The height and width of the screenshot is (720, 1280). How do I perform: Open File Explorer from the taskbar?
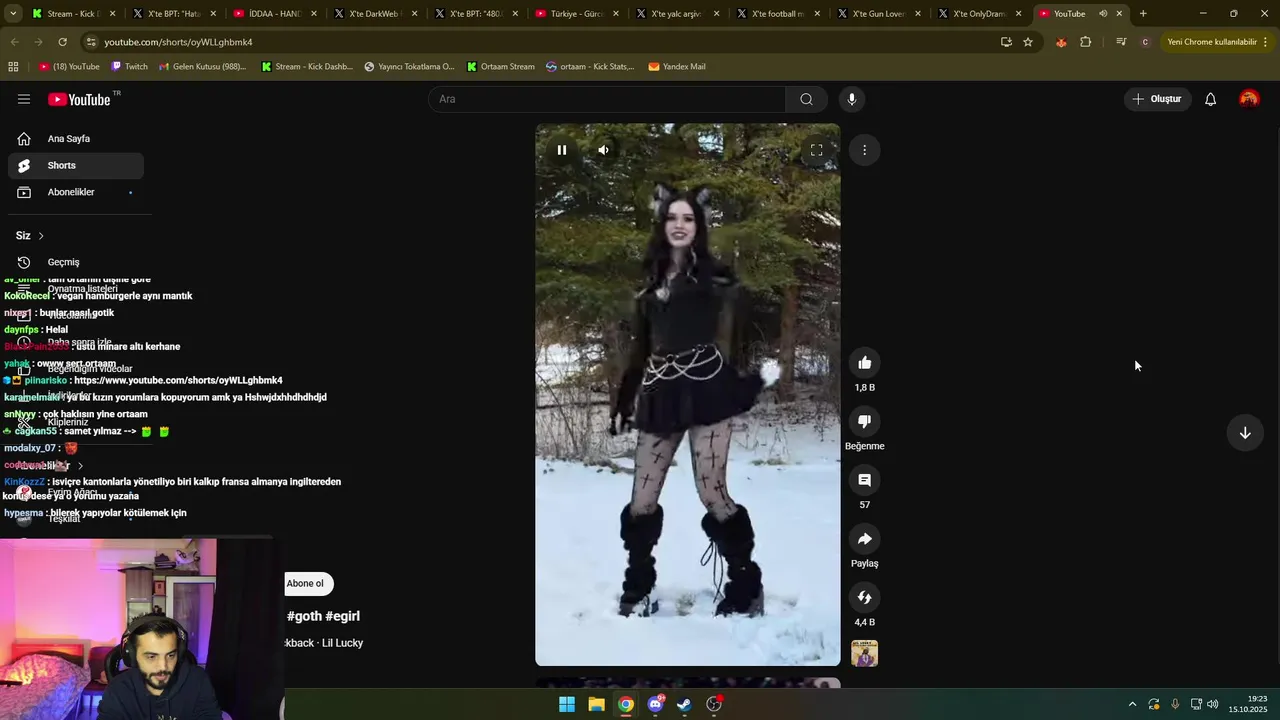(x=596, y=704)
